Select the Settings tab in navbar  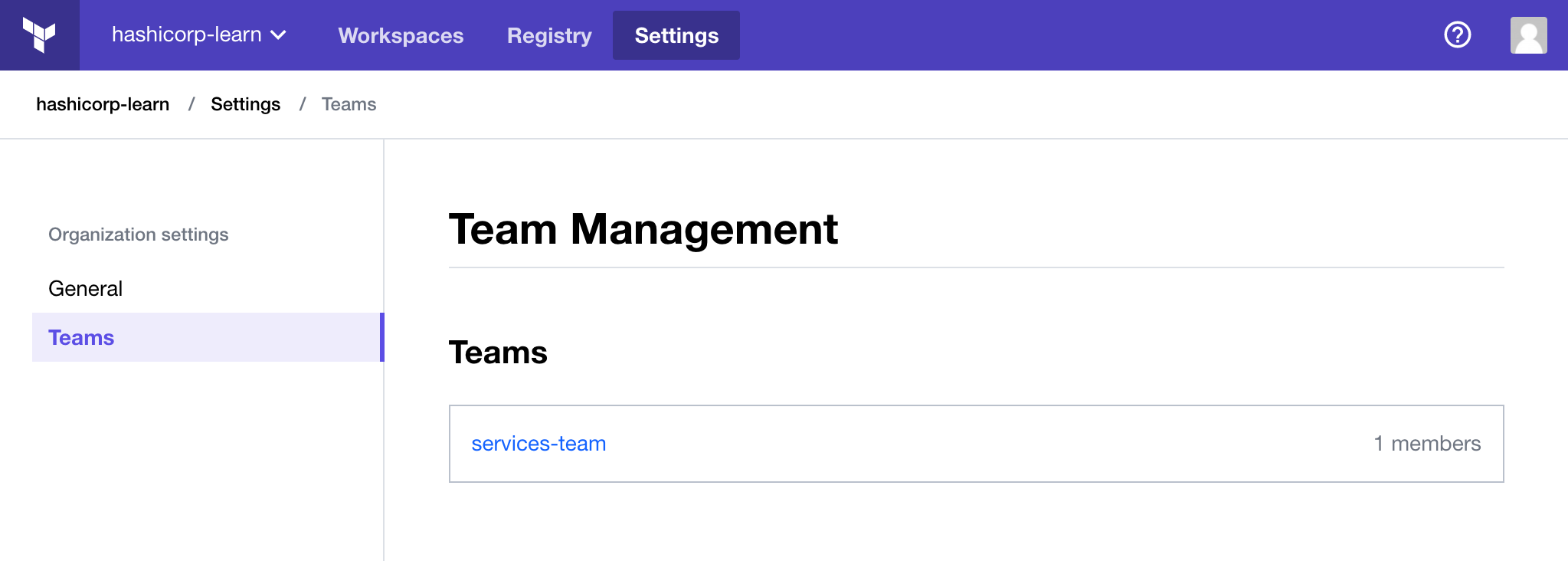[676, 35]
